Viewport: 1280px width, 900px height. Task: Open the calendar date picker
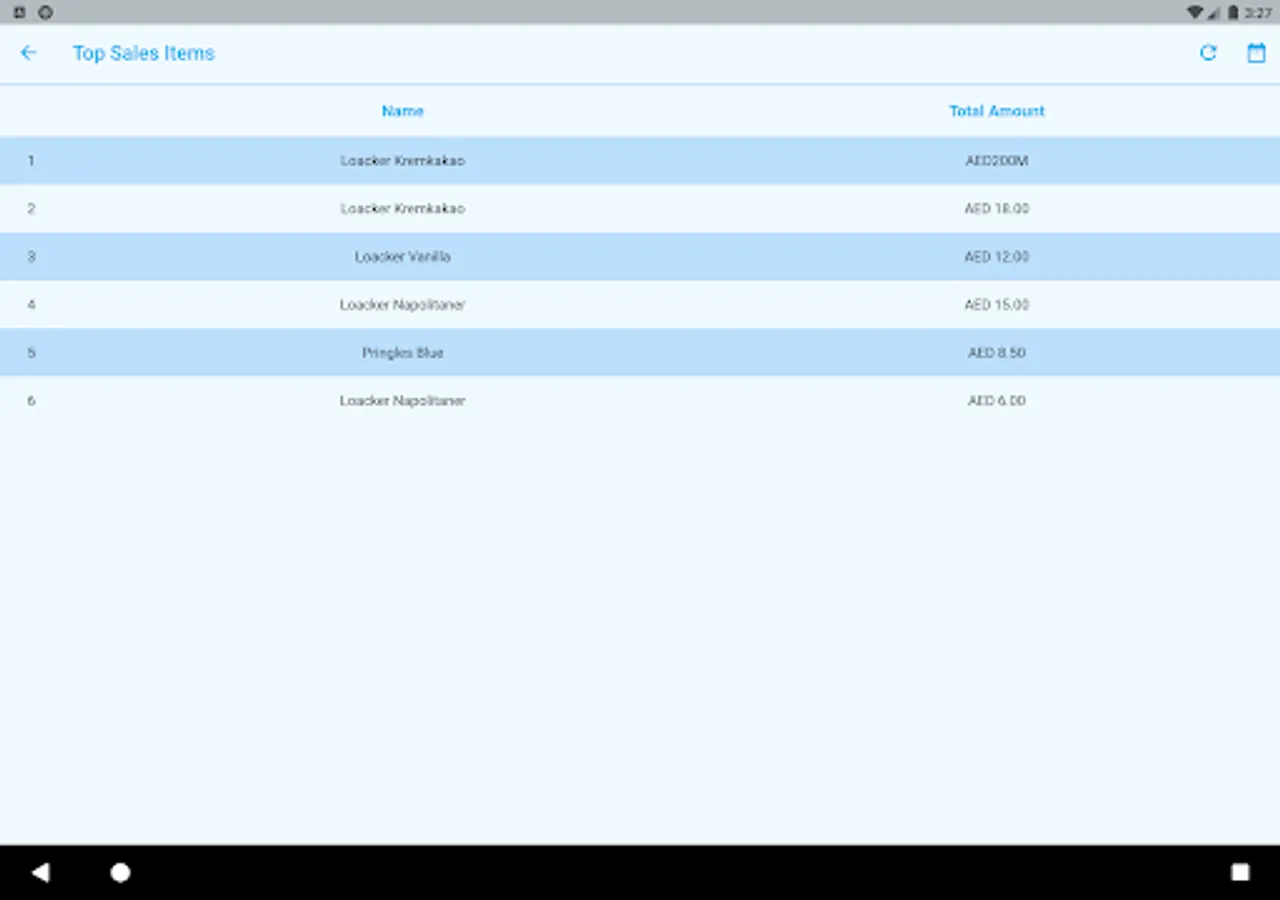[x=1256, y=53]
